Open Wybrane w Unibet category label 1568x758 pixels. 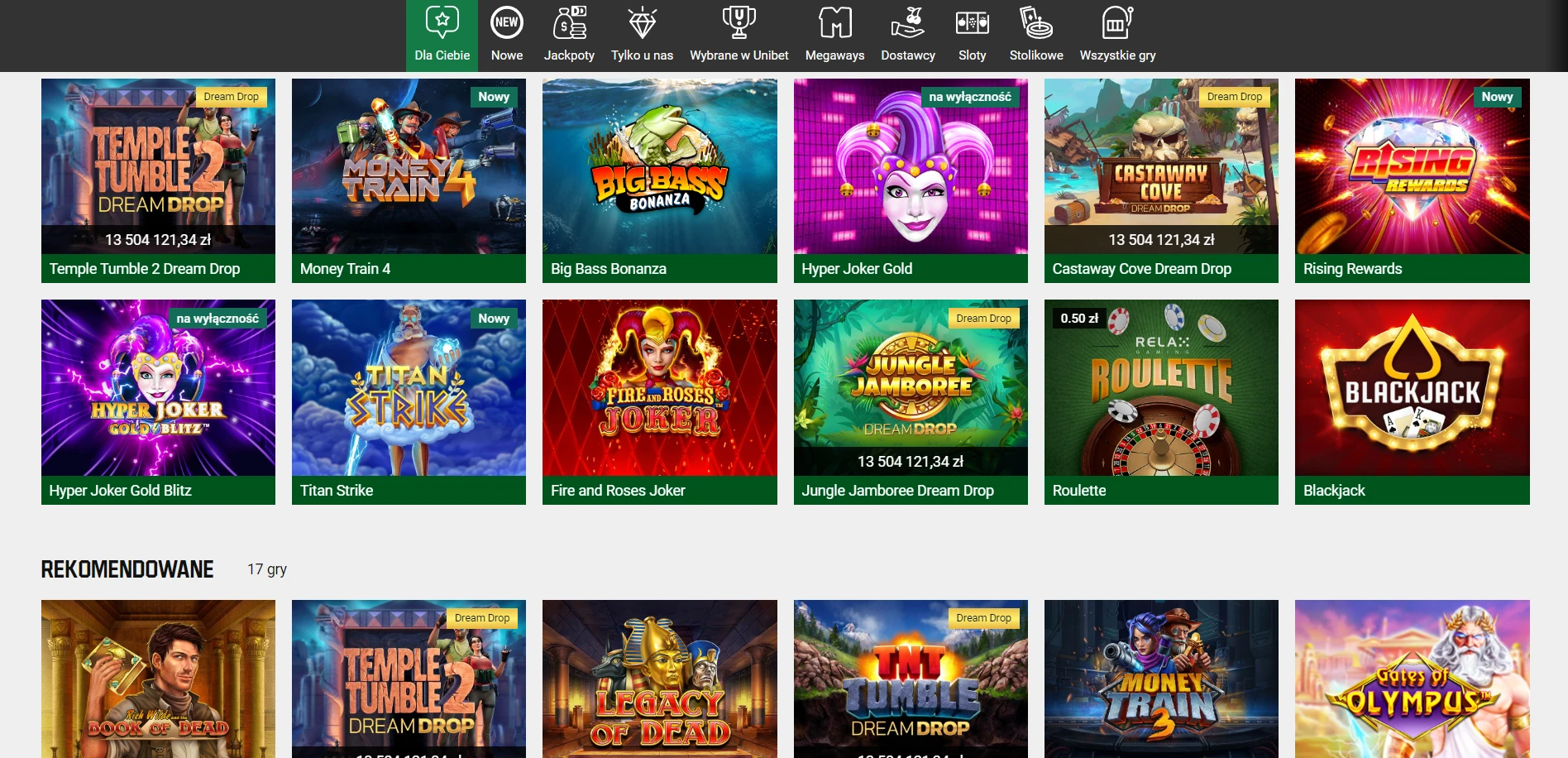coord(739,55)
